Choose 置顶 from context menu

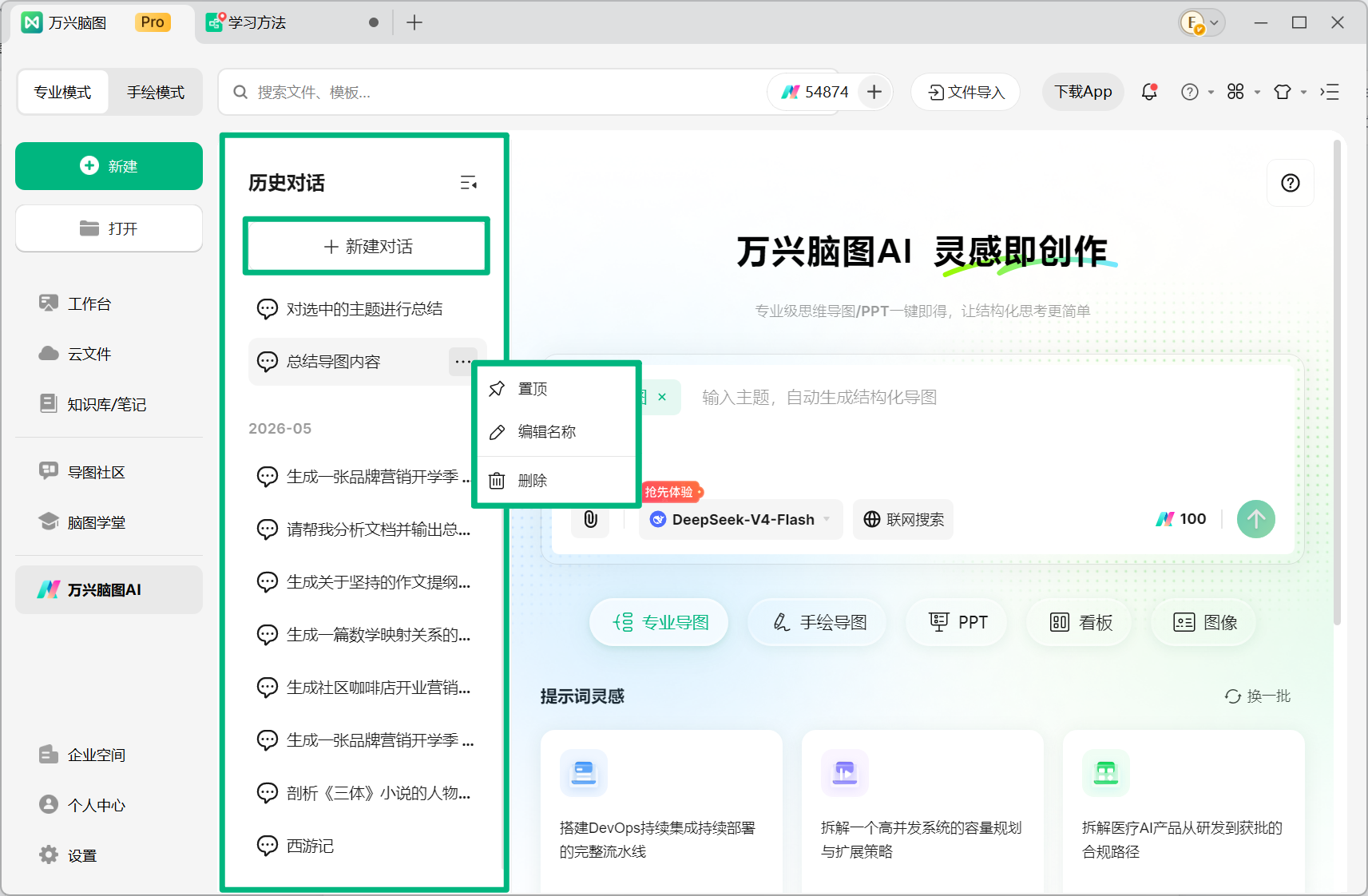click(557, 389)
